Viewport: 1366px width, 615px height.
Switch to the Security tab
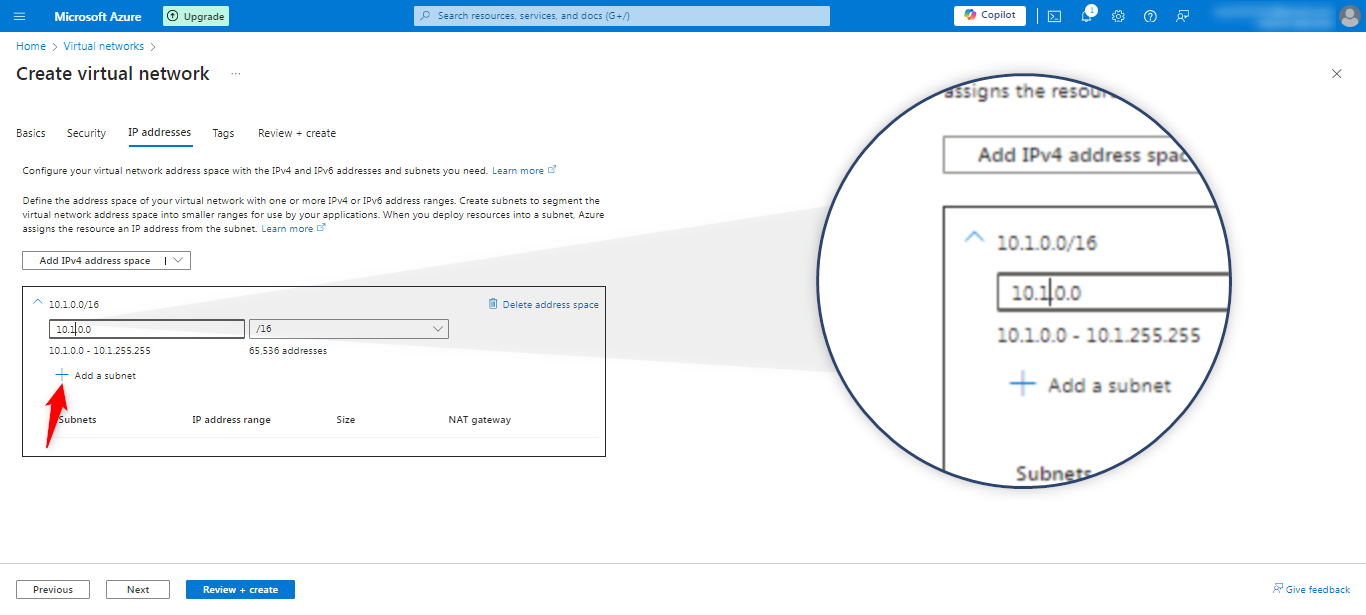(86, 133)
